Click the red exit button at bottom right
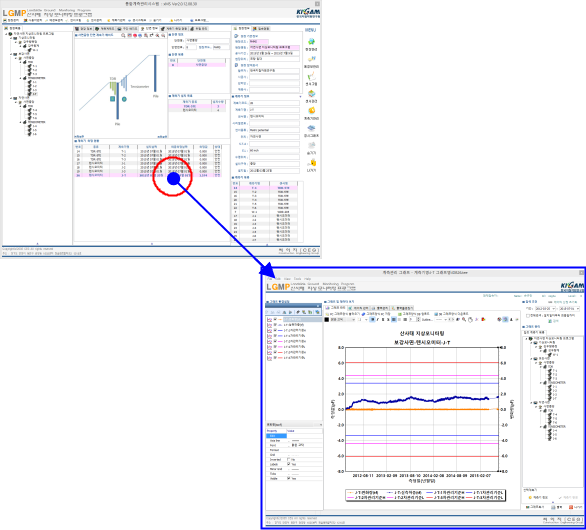Viewport: 586px width, 530px height. [576, 507]
